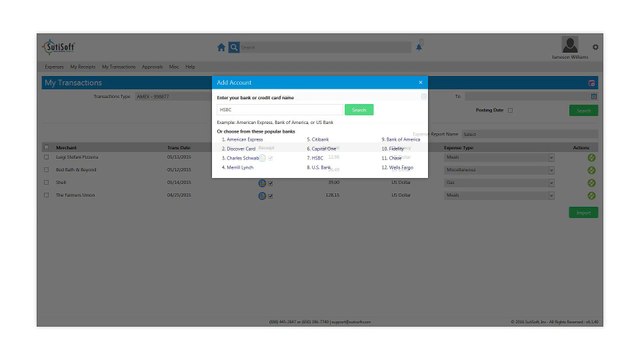640x360 pixels.
Task: Click the icon in My Transactions title bar
Action: pos(591,83)
